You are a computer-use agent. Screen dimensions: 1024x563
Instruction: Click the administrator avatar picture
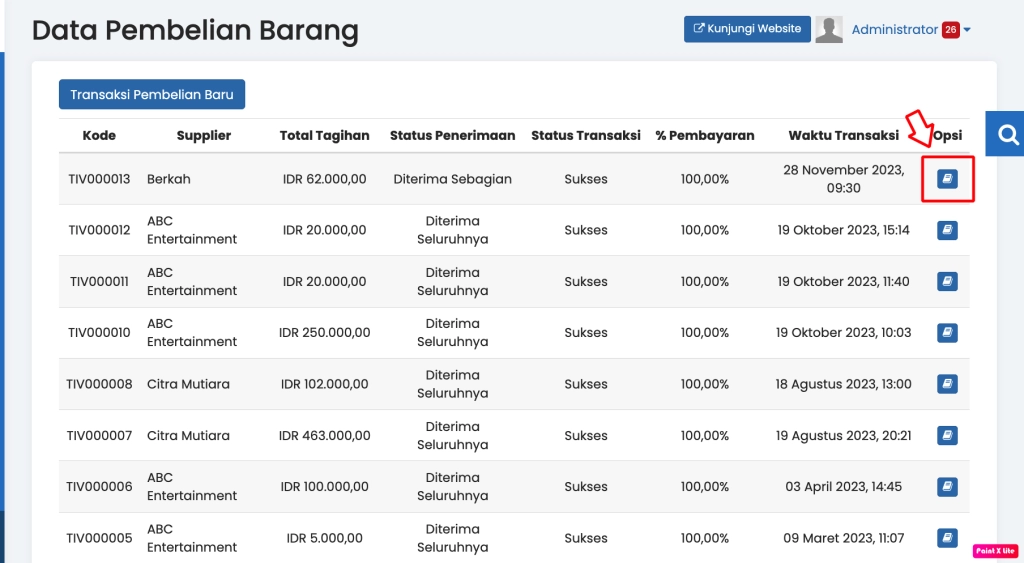tap(829, 30)
